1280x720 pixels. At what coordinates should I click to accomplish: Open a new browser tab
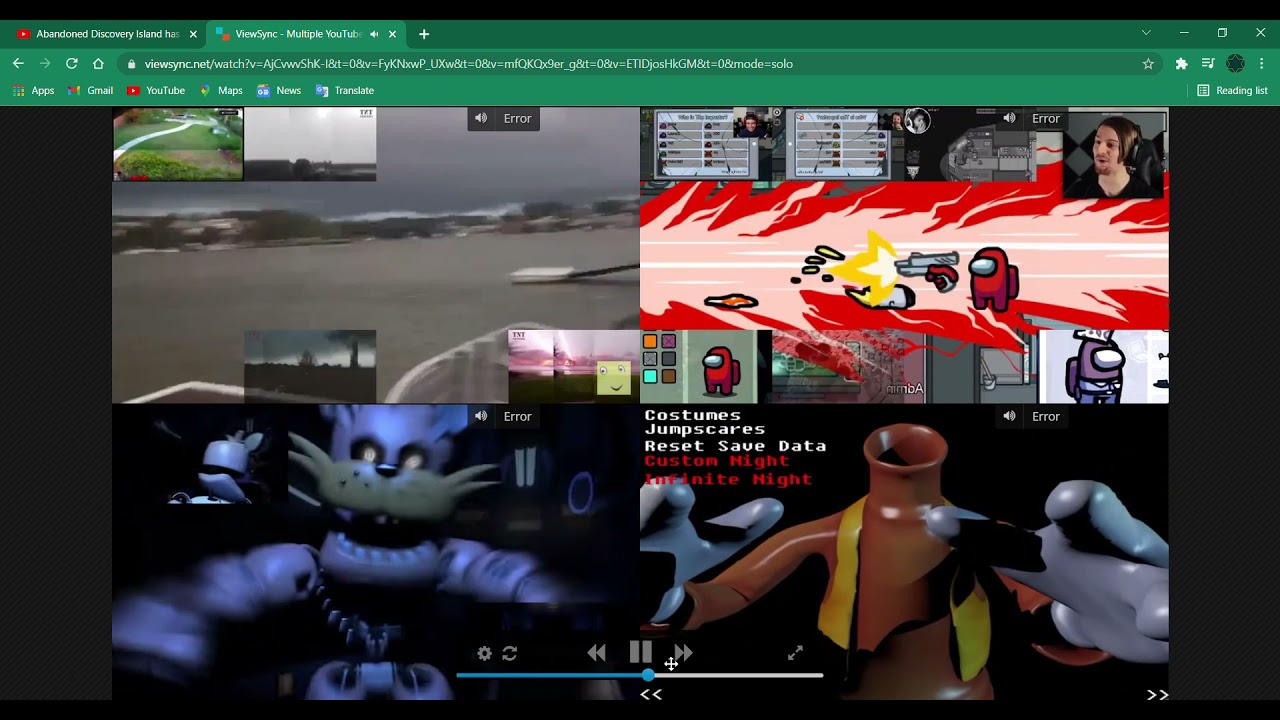pos(424,34)
